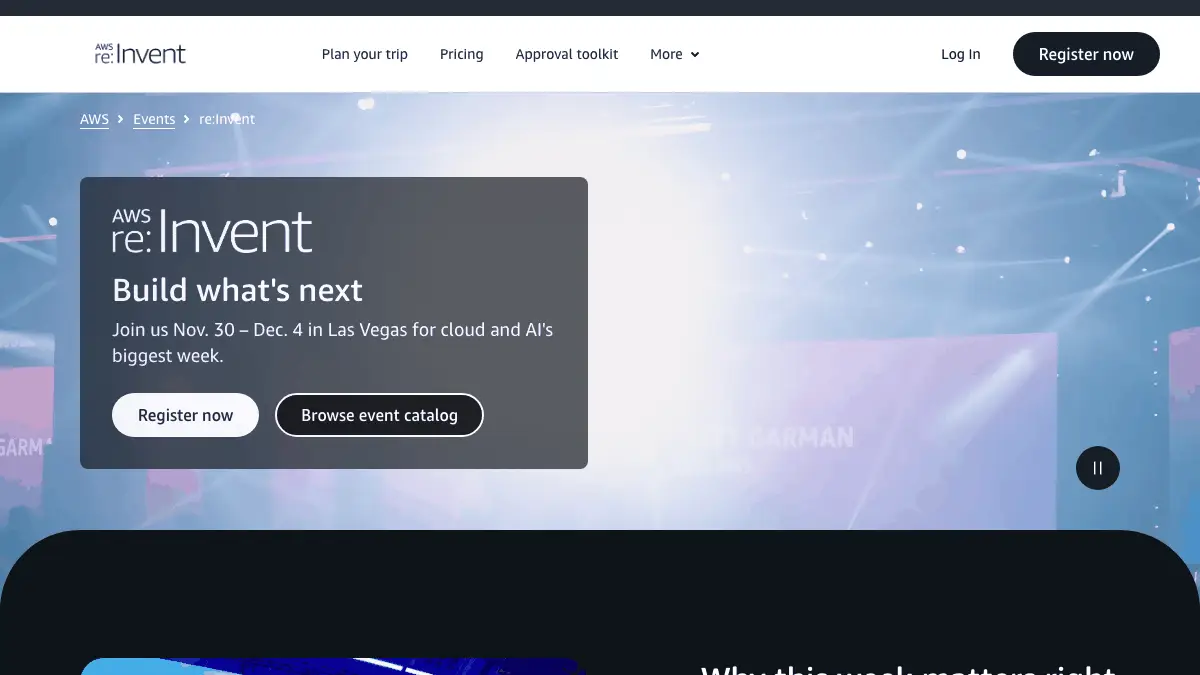Screen dimensions: 1200x675
Task: Follow the Events breadcrumb link
Action: (x=154, y=119)
